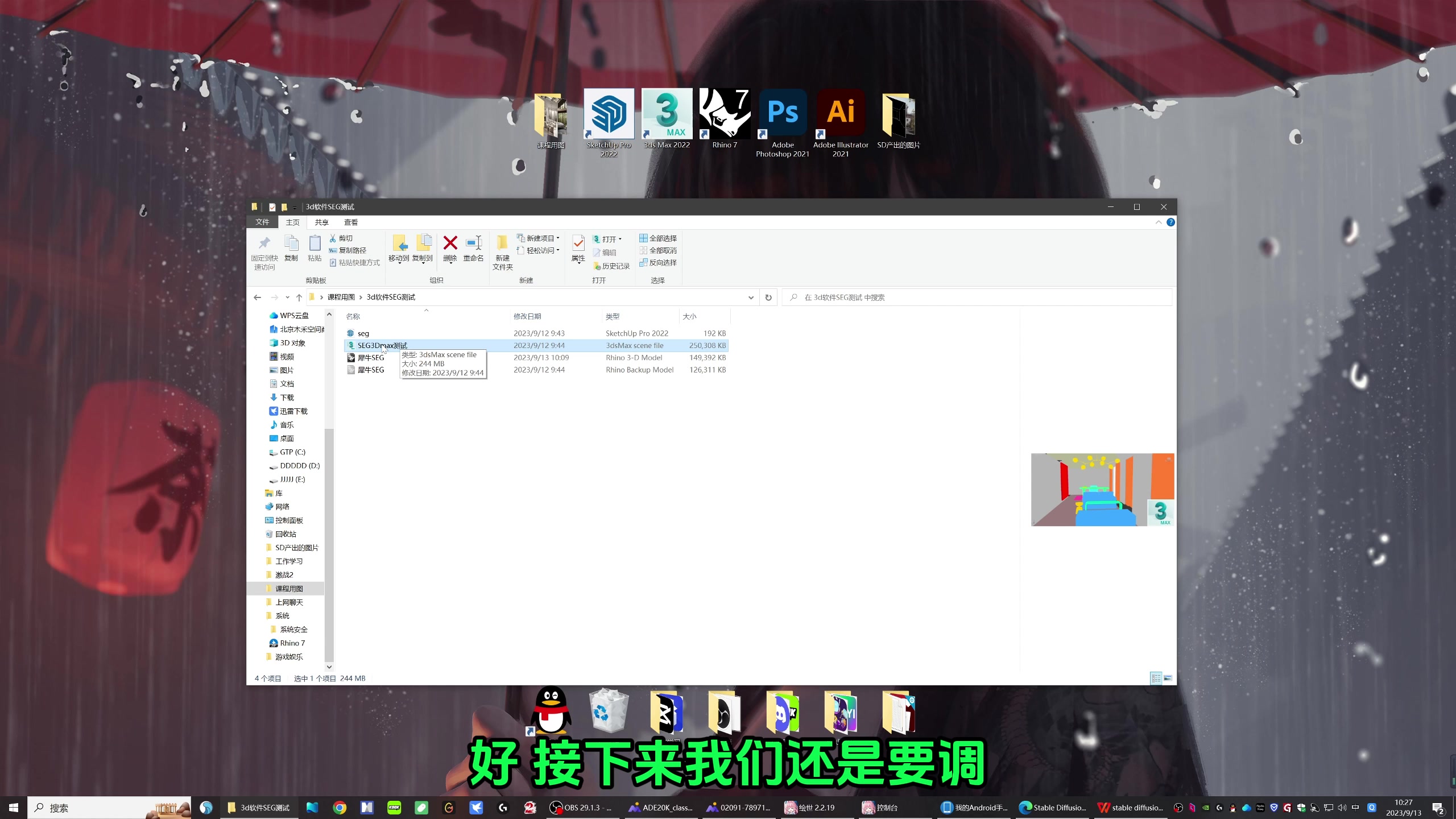Collapse the ribbon with the chevron

[1159, 222]
